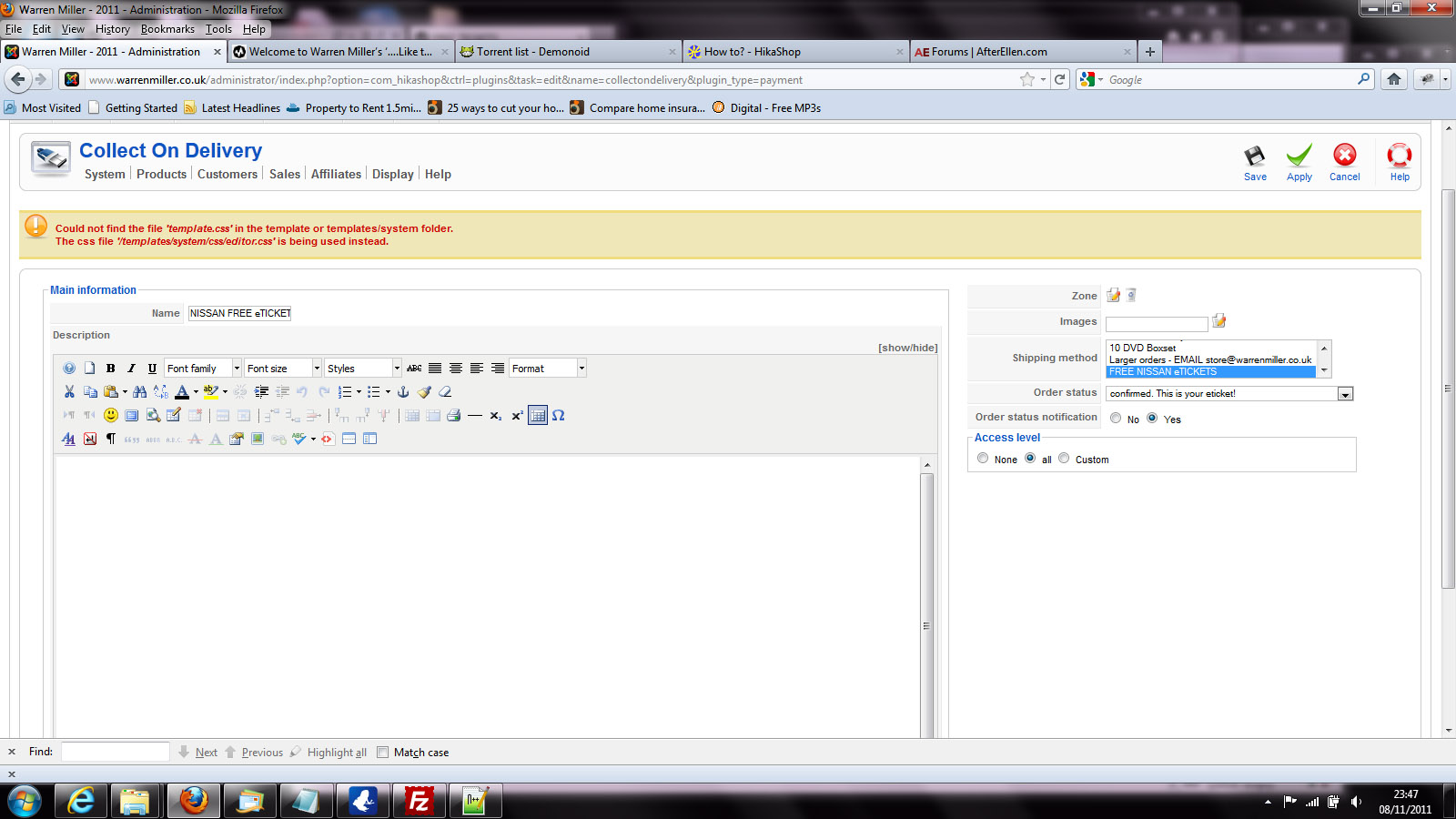Select 'all' access level
1456x819 pixels.
coord(1030,459)
